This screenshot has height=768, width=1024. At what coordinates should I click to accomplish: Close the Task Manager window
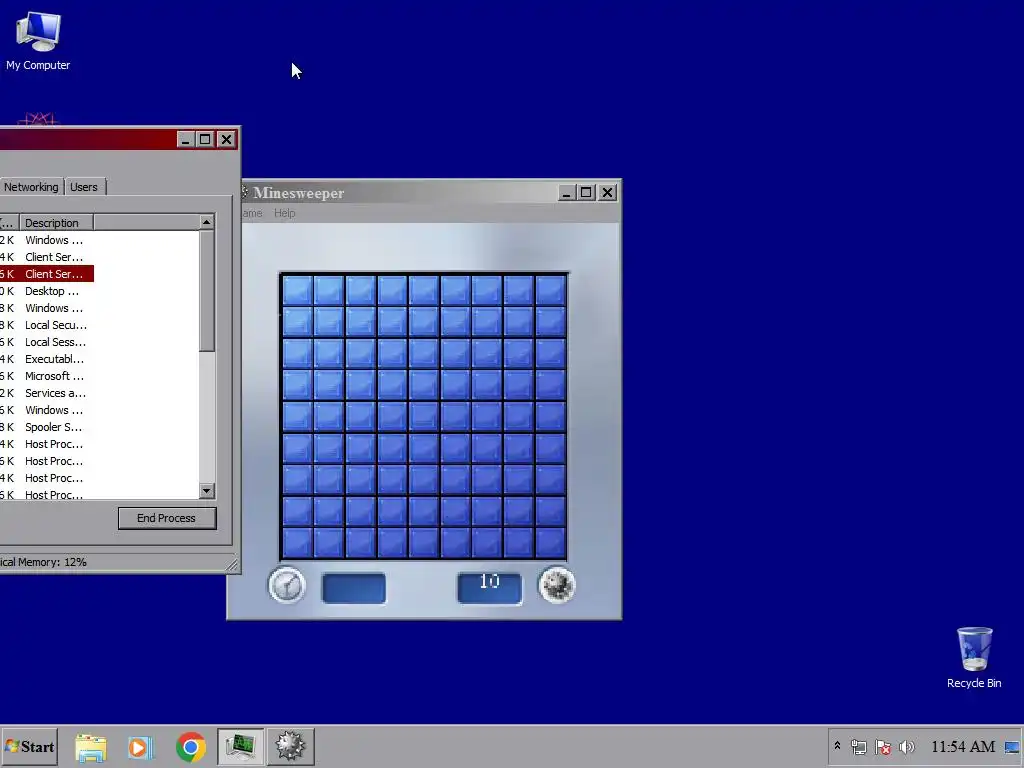[226, 139]
